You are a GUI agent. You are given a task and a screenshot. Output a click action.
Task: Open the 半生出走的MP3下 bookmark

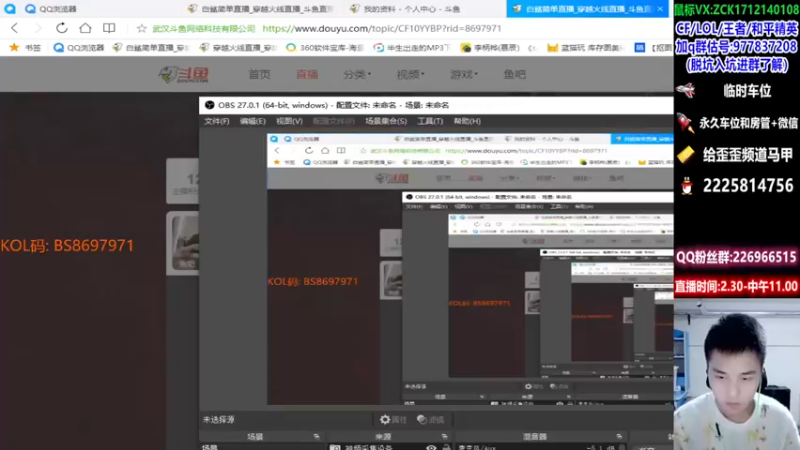(x=412, y=47)
